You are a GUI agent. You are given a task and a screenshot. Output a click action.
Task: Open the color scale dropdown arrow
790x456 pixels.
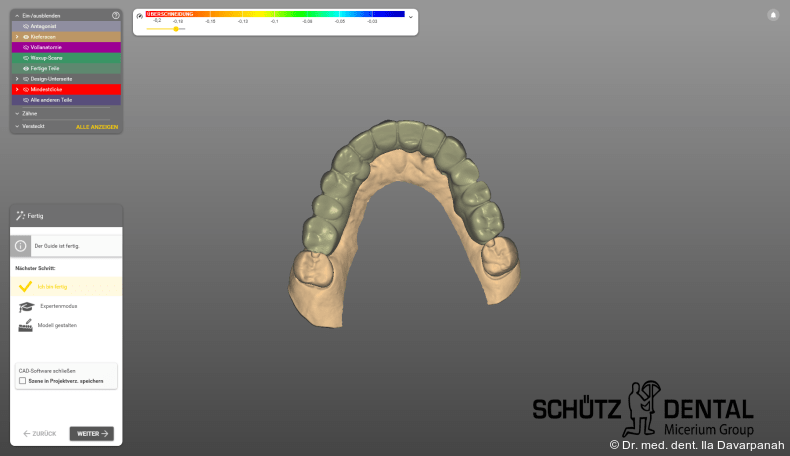tap(410, 17)
